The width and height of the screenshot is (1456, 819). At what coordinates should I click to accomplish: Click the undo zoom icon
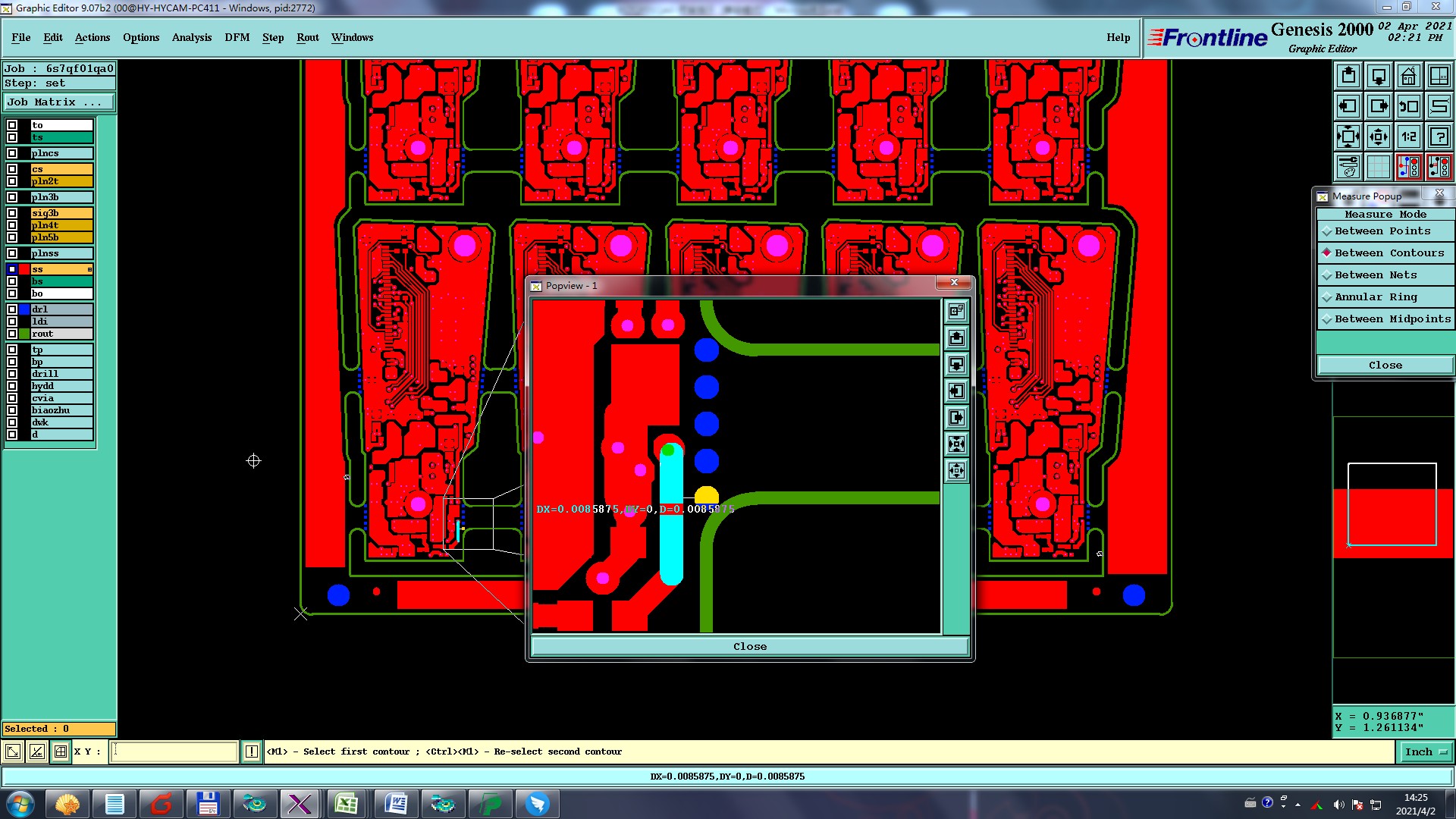click(1408, 106)
